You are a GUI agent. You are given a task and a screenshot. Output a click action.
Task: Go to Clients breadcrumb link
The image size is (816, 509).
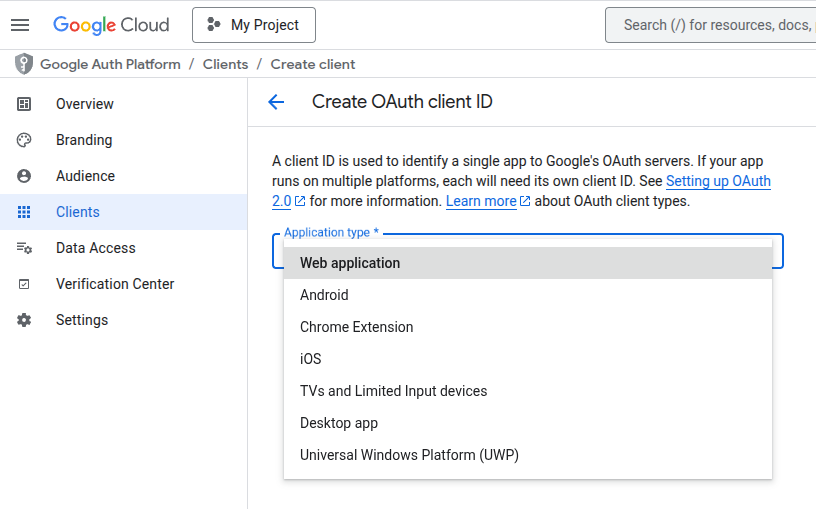(x=225, y=65)
